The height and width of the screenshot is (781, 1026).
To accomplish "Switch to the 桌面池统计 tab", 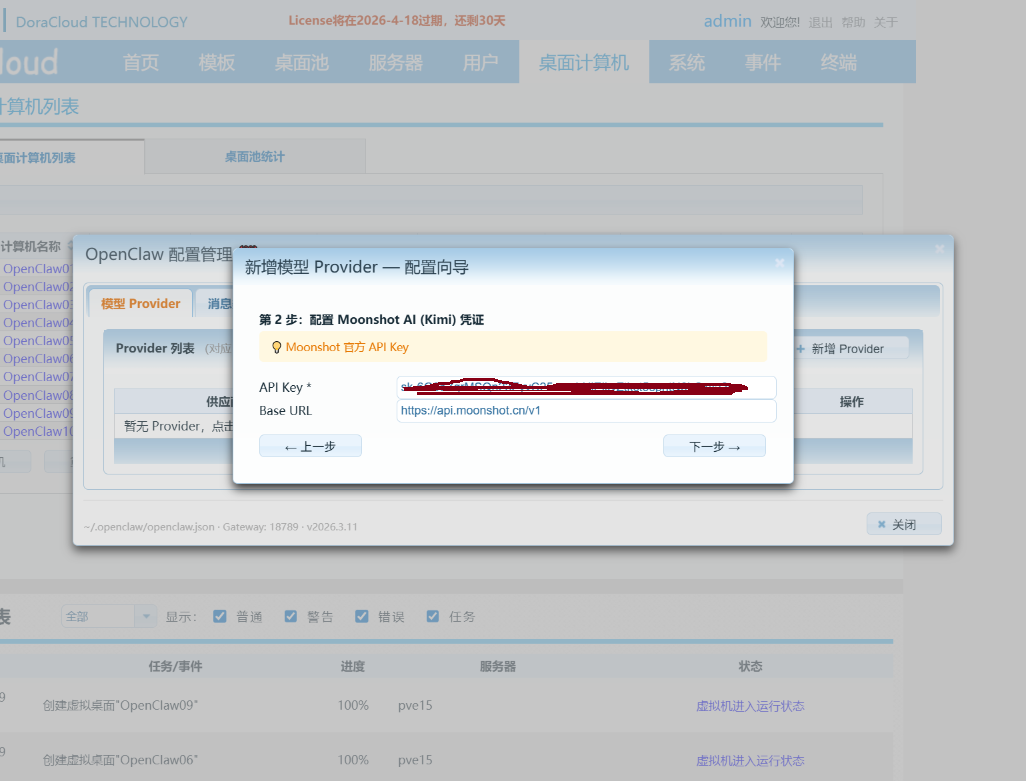I will pos(255,156).
